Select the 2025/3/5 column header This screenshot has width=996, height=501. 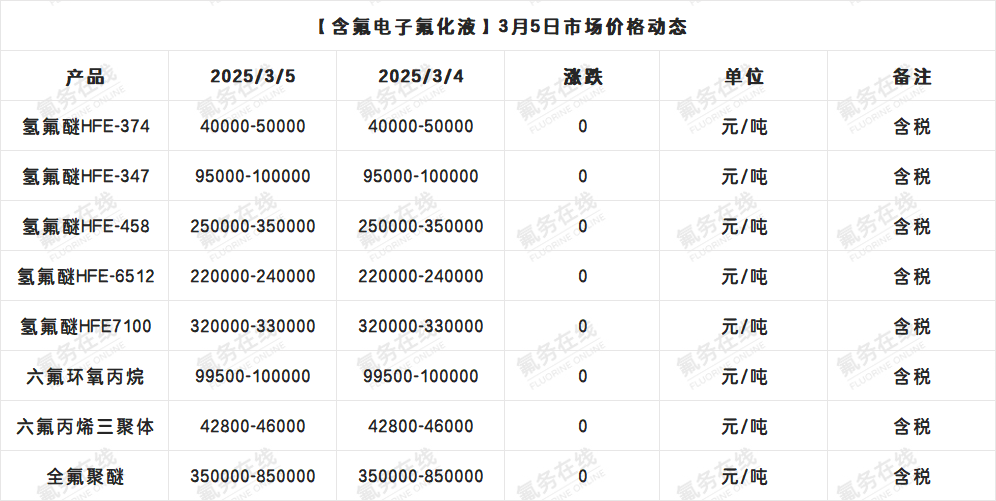click(x=253, y=76)
